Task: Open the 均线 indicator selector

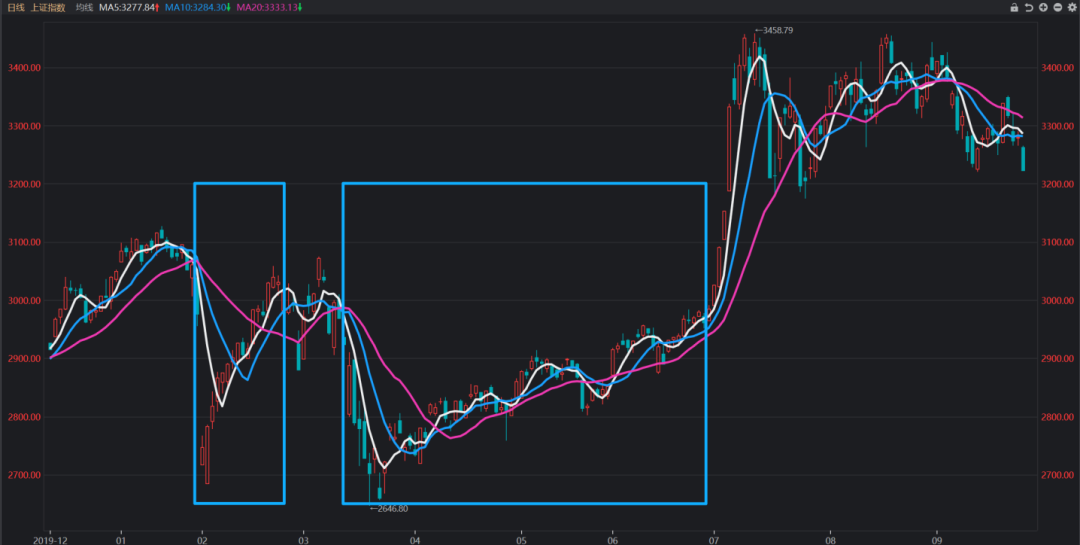Action: click(84, 8)
